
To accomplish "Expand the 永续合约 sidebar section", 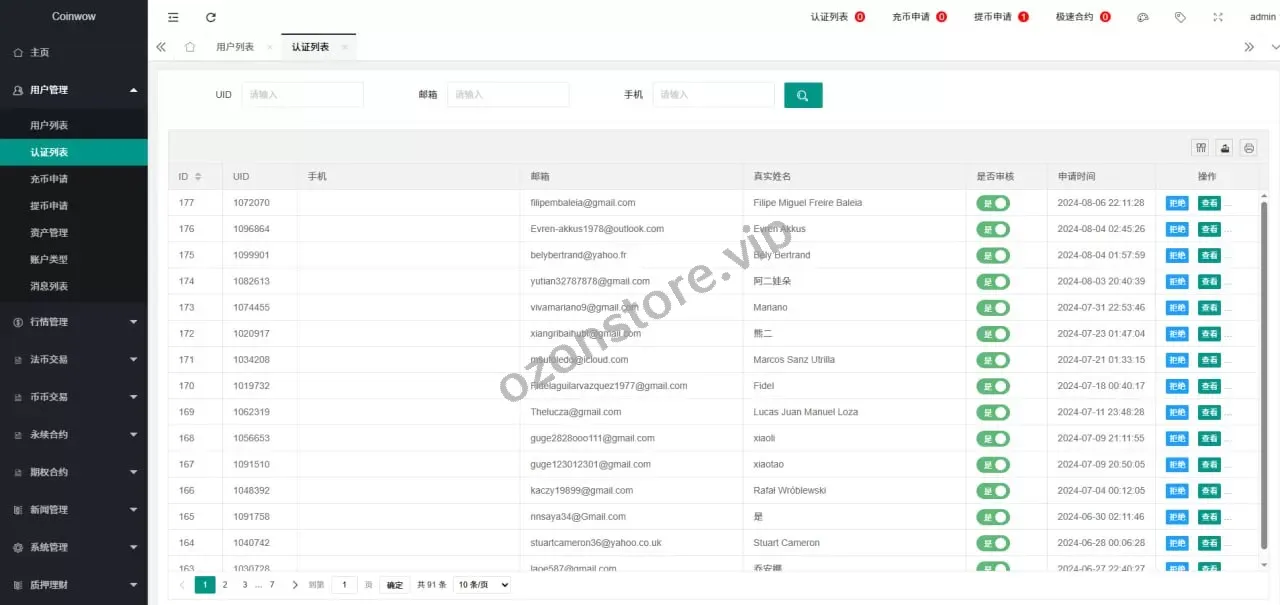I will (74, 435).
